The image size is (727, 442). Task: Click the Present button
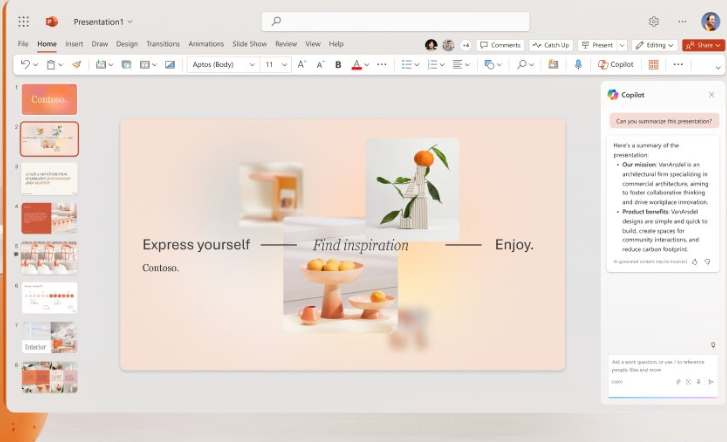pyautogui.click(x=597, y=45)
